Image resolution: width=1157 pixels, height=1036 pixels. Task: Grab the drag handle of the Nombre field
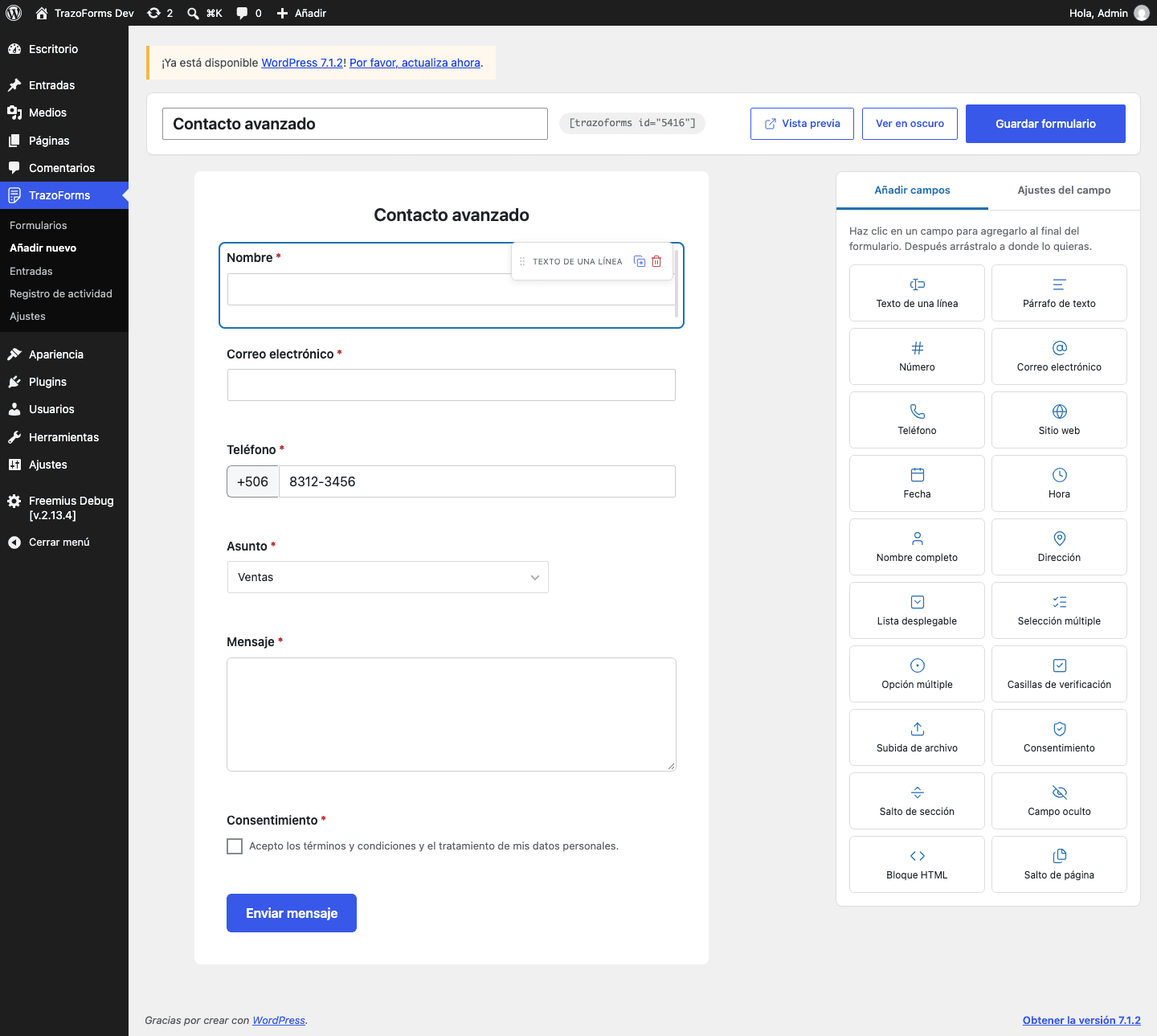pyautogui.click(x=522, y=261)
